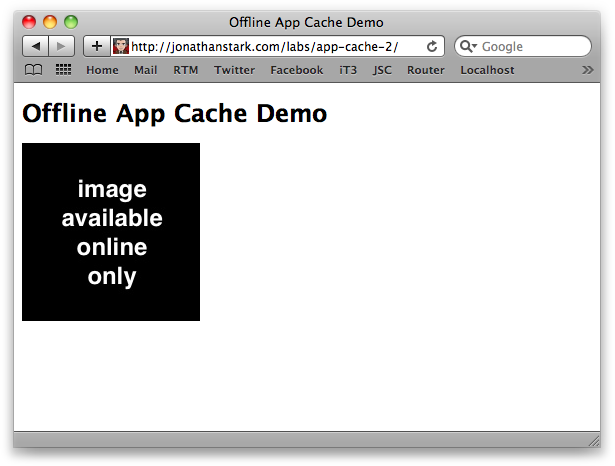
Task: Click the Forward navigation arrow
Action: pos(61,46)
